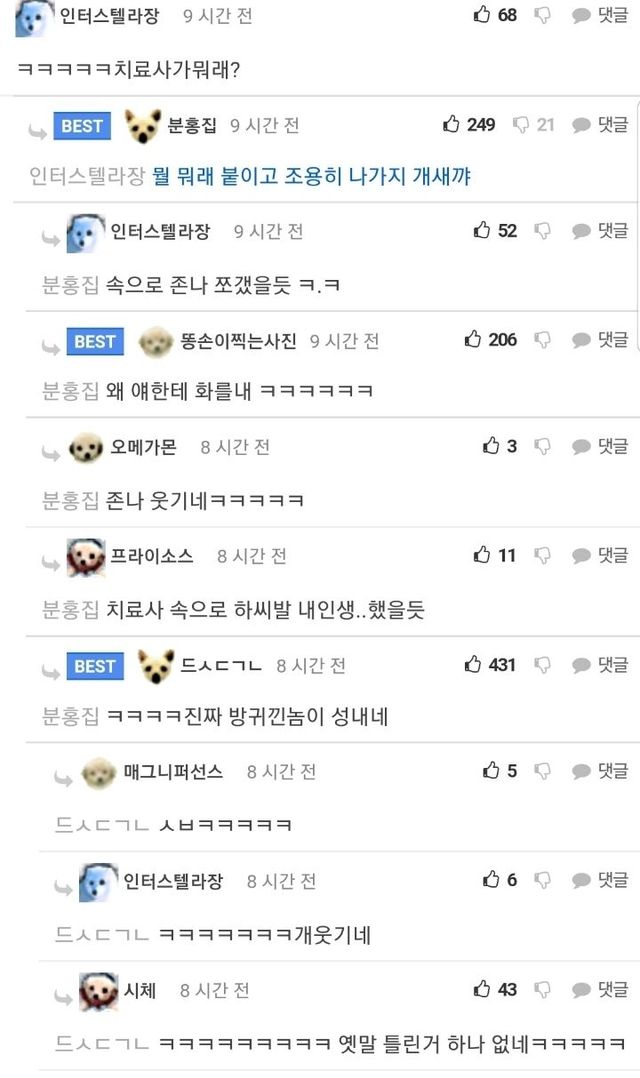This screenshot has width=640, height=1078.
Task: Reply via 댓글 on the top comment
Action: click(600, 15)
